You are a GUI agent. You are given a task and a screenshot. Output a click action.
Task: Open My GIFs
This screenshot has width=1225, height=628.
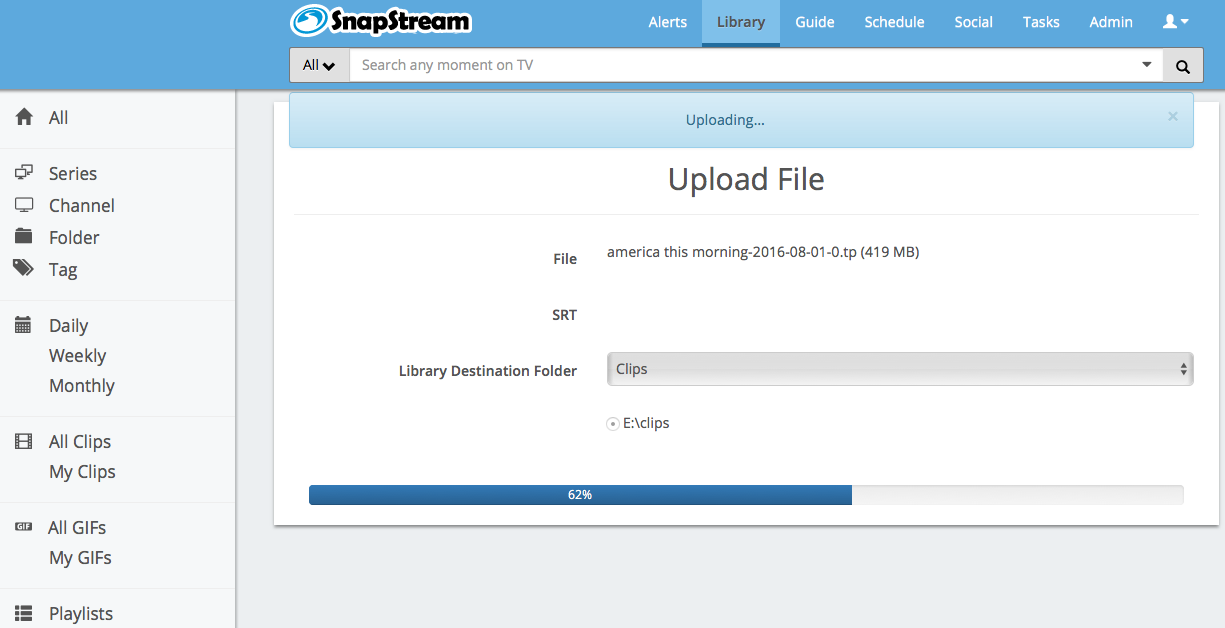tap(81, 558)
